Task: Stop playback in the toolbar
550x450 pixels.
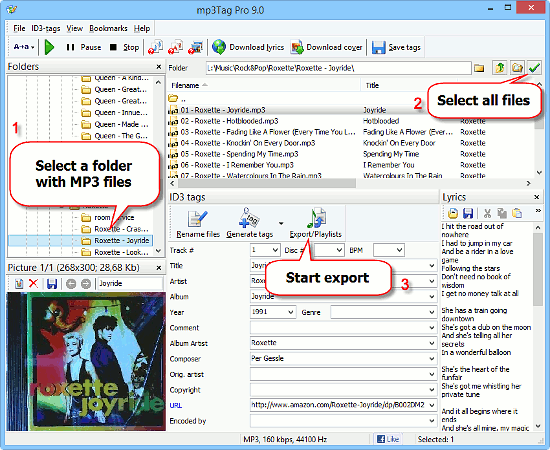Action: tap(124, 47)
